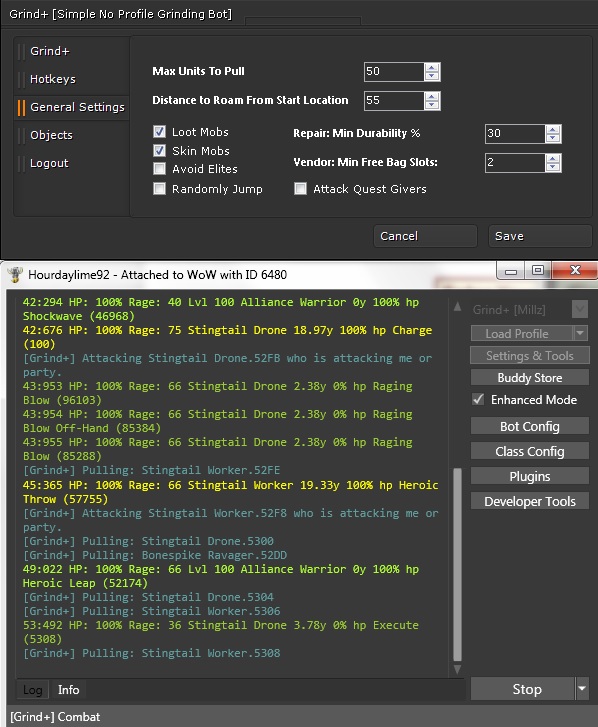Open the Plugins window
The width and height of the screenshot is (598, 727).
click(x=530, y=476)
